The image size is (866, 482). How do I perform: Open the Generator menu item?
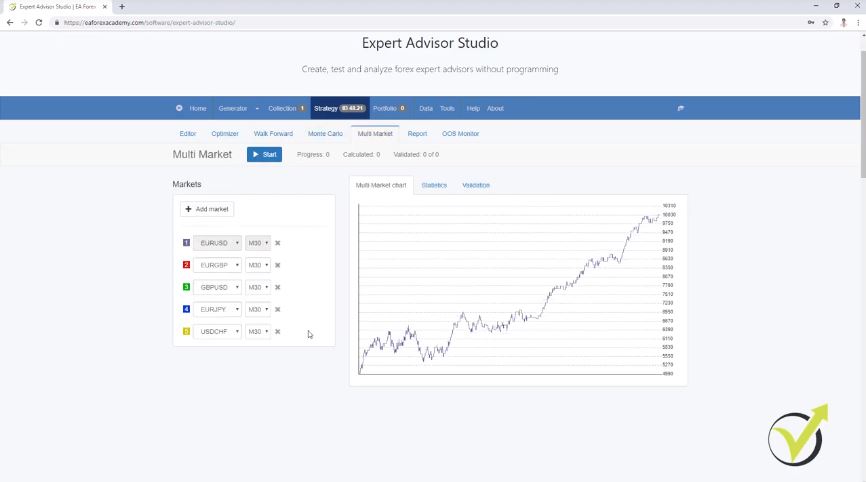click(x=233, y=109)
